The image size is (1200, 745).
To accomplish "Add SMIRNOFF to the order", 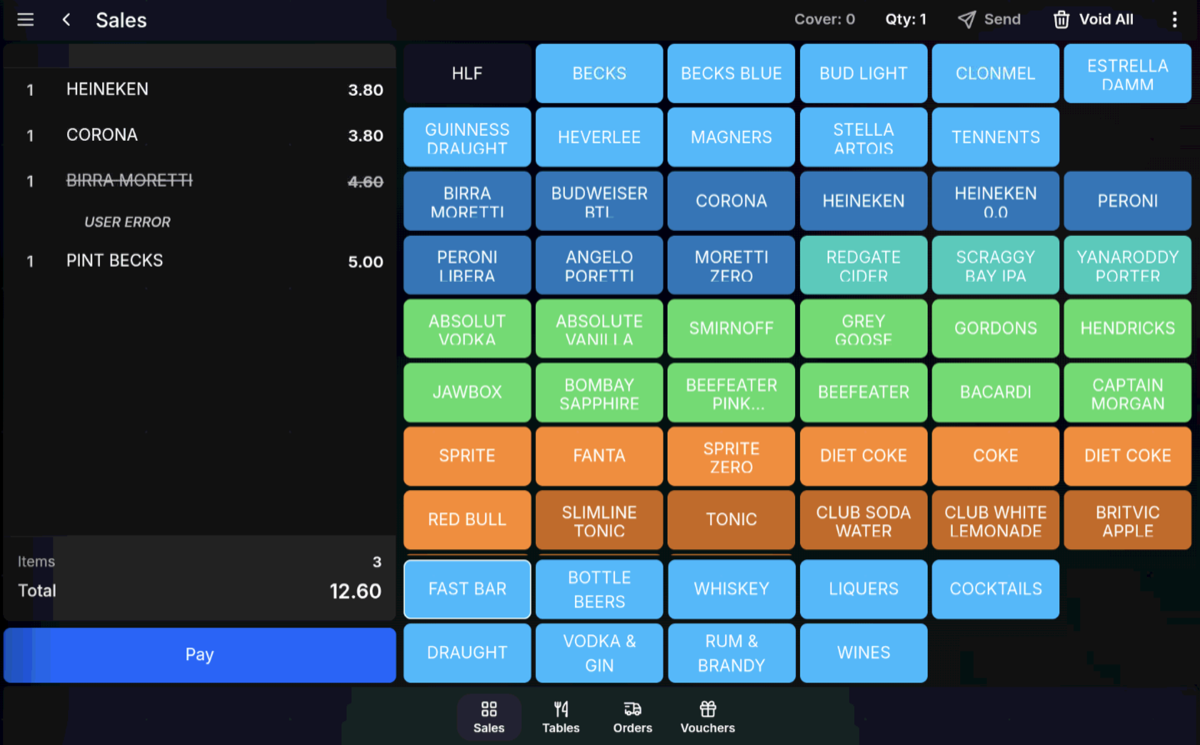I will (731, 329).
